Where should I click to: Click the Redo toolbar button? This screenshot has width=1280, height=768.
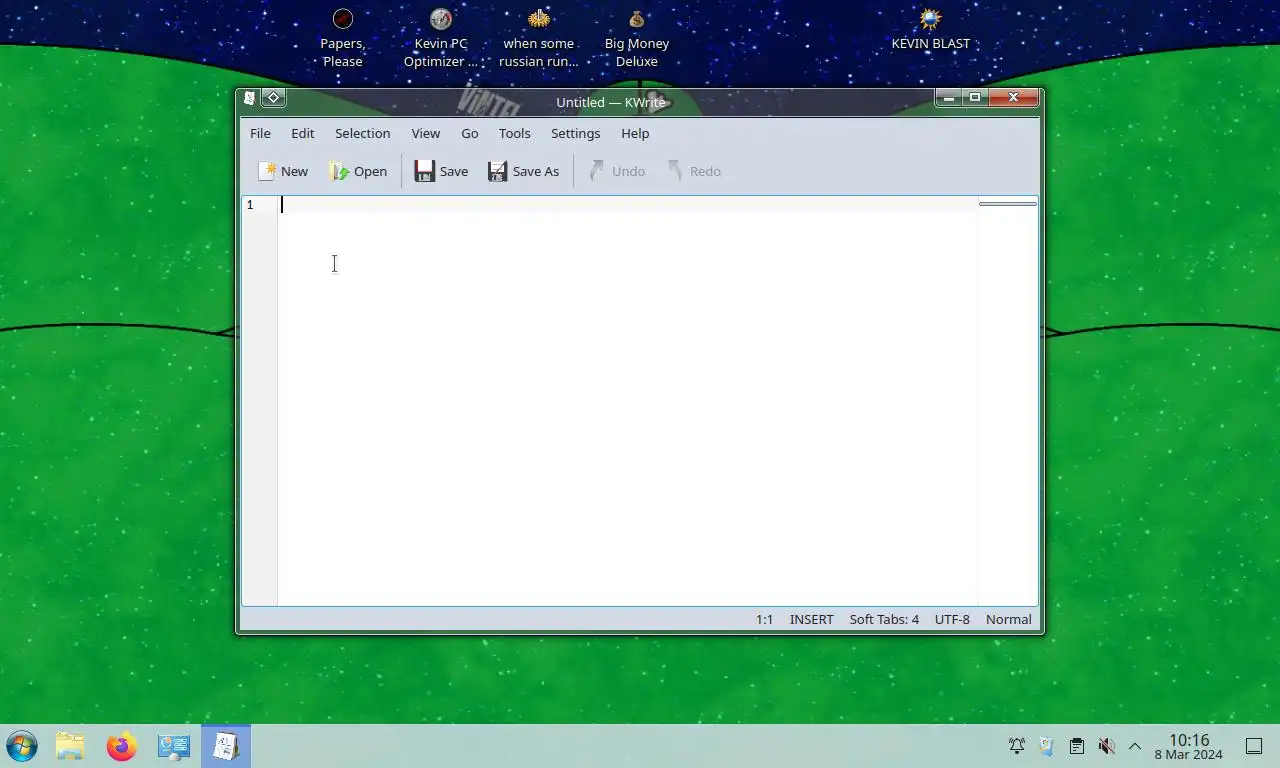pyautogui.click(x=694, y=171)
